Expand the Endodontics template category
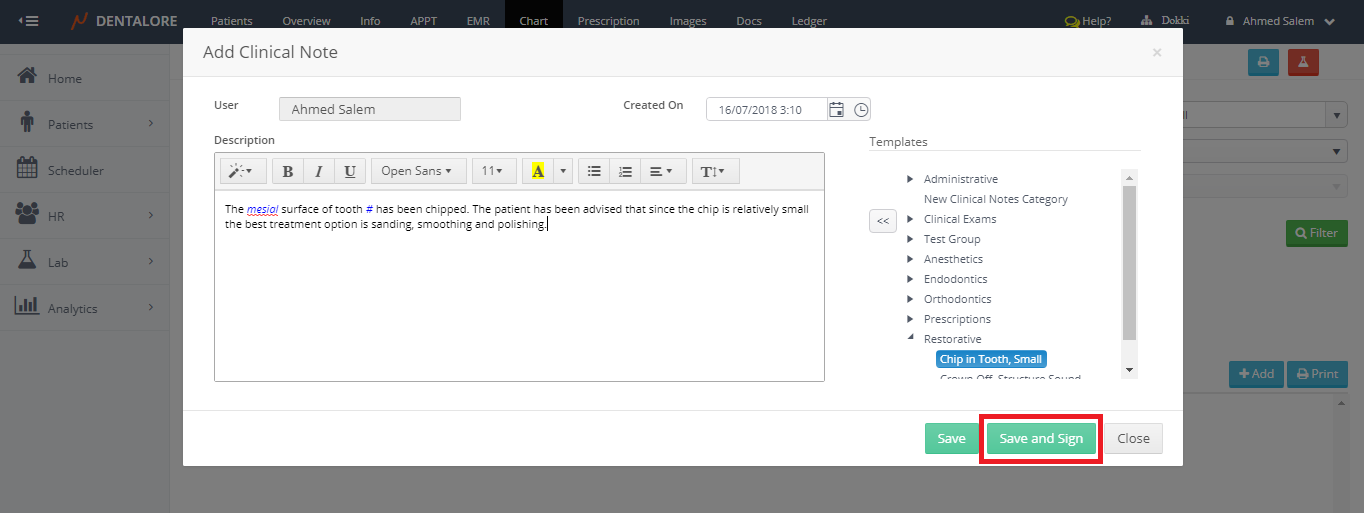Screen dimensions: 1364x513 (x=910, y=279)
